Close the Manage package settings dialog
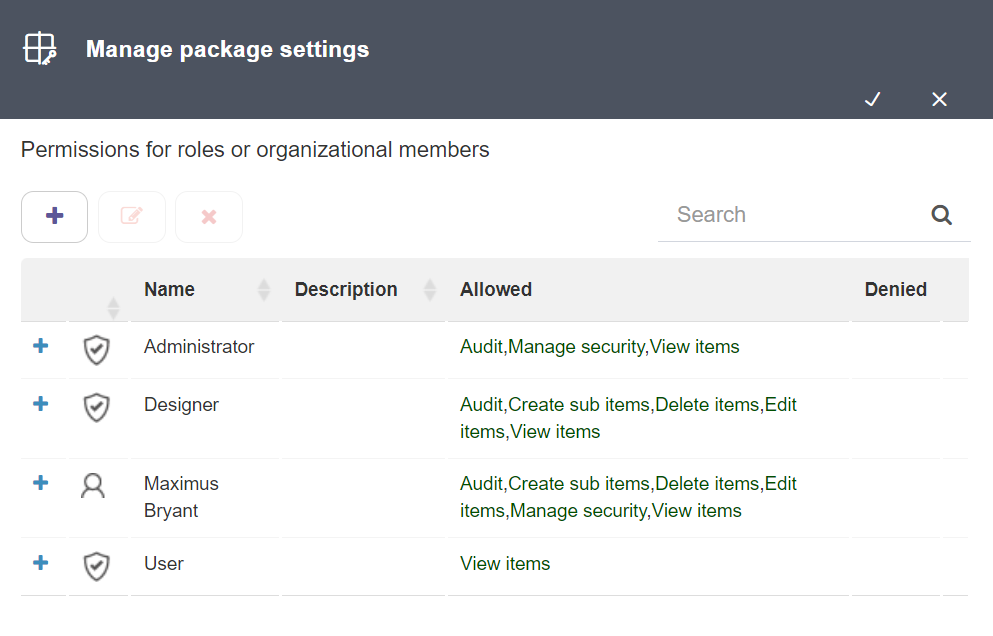The width and height of the screenshot is (993, 636). (x=939, y=99)
